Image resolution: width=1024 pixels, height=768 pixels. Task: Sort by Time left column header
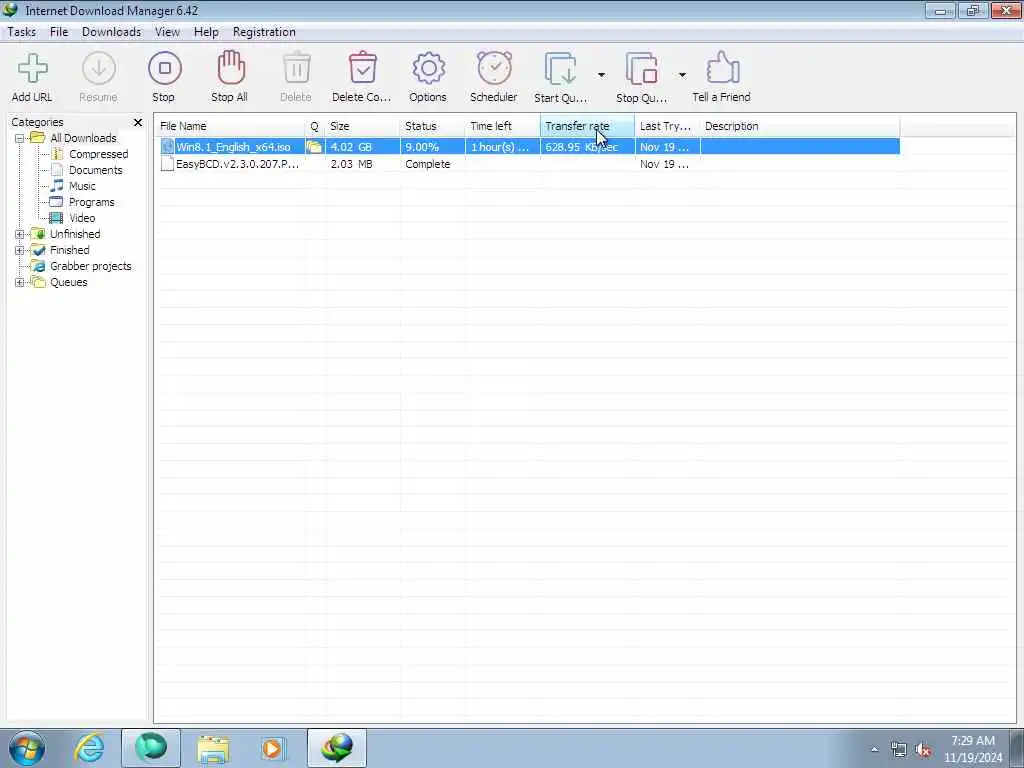[x=503, y=126]
